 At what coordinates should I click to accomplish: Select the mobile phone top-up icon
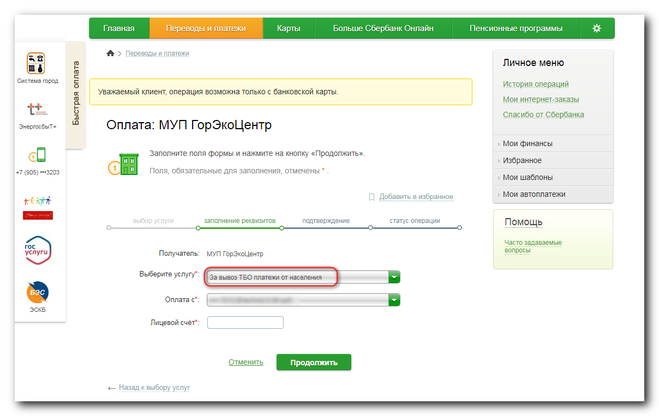coord(36,156)
